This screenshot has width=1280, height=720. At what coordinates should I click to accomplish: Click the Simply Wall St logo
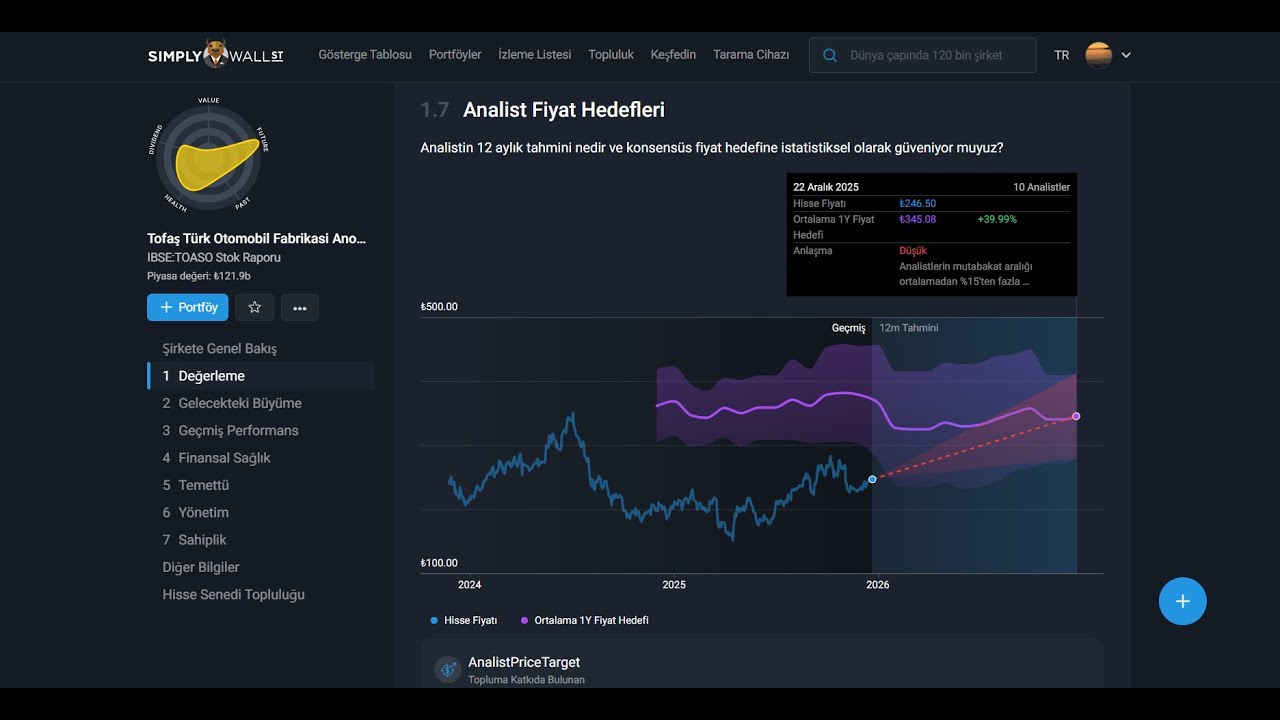point(215,55)
